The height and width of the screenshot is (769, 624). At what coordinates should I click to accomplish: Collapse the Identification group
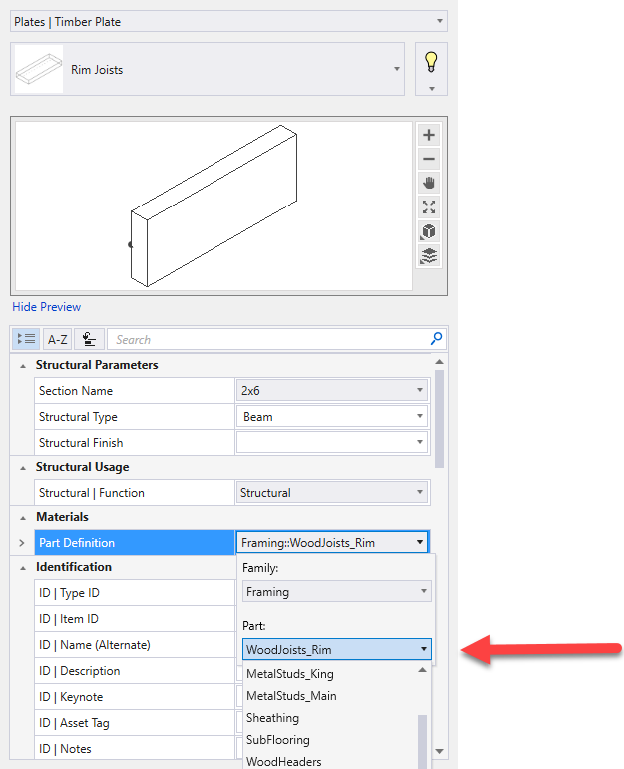point(23,568)
